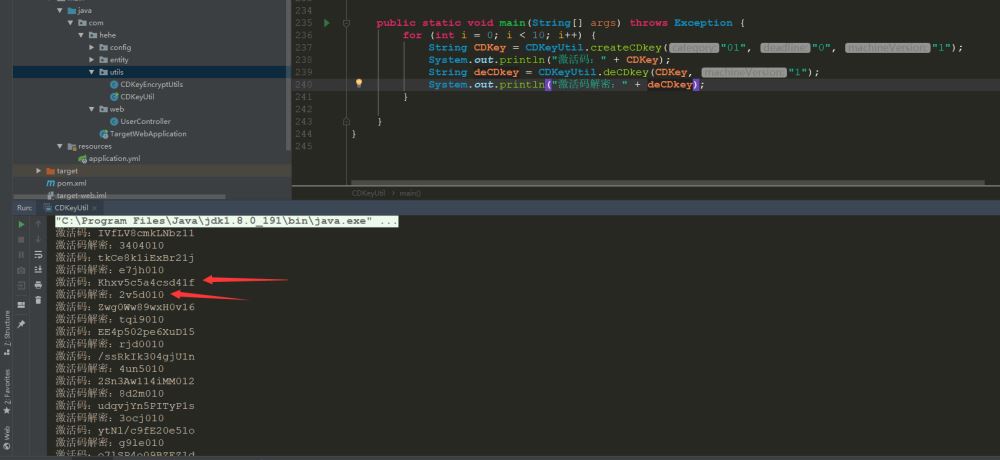
Task: Click the yellow intention lightbulb in gutter
Action: click(358, 84)
